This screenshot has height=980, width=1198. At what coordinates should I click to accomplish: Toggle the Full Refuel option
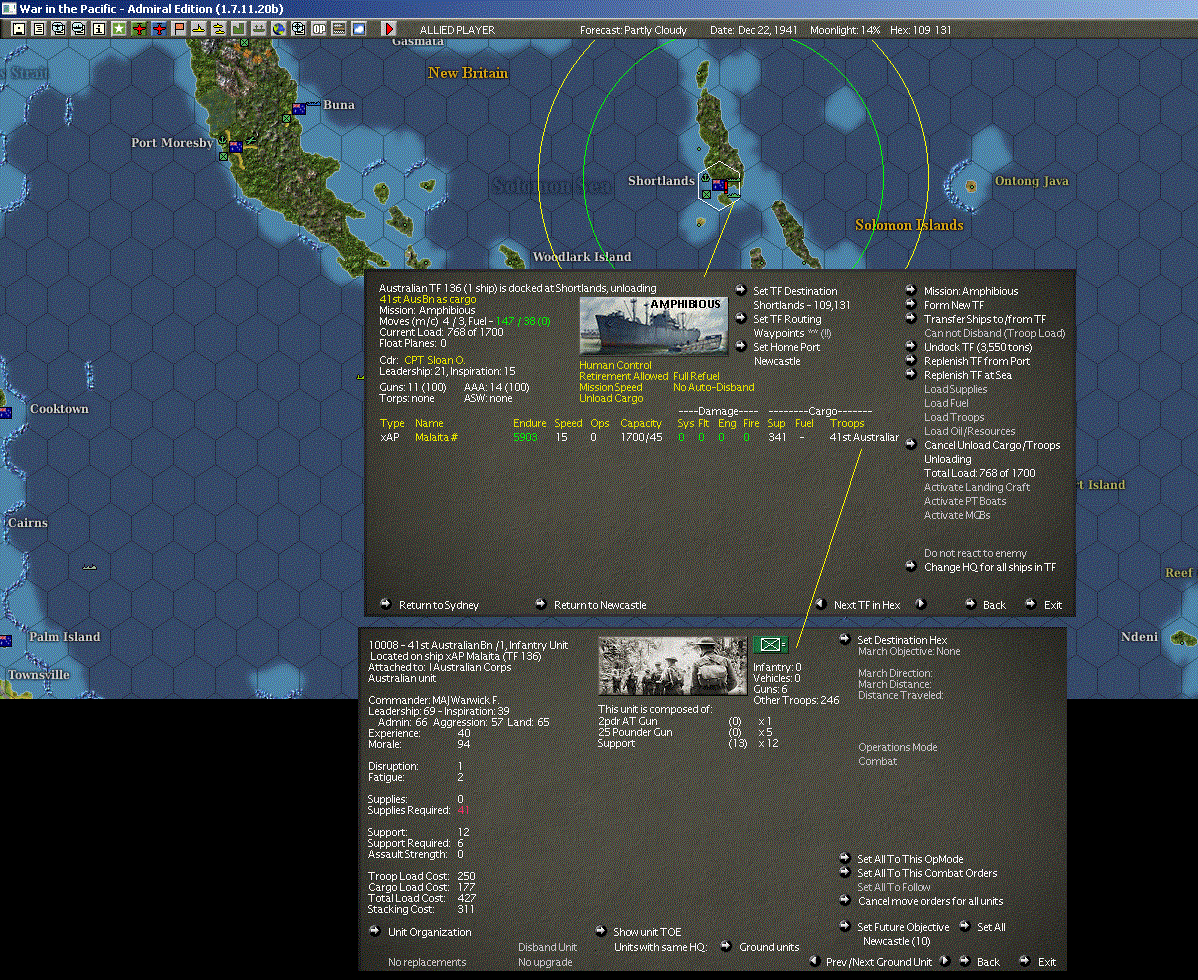coord(696,376)
